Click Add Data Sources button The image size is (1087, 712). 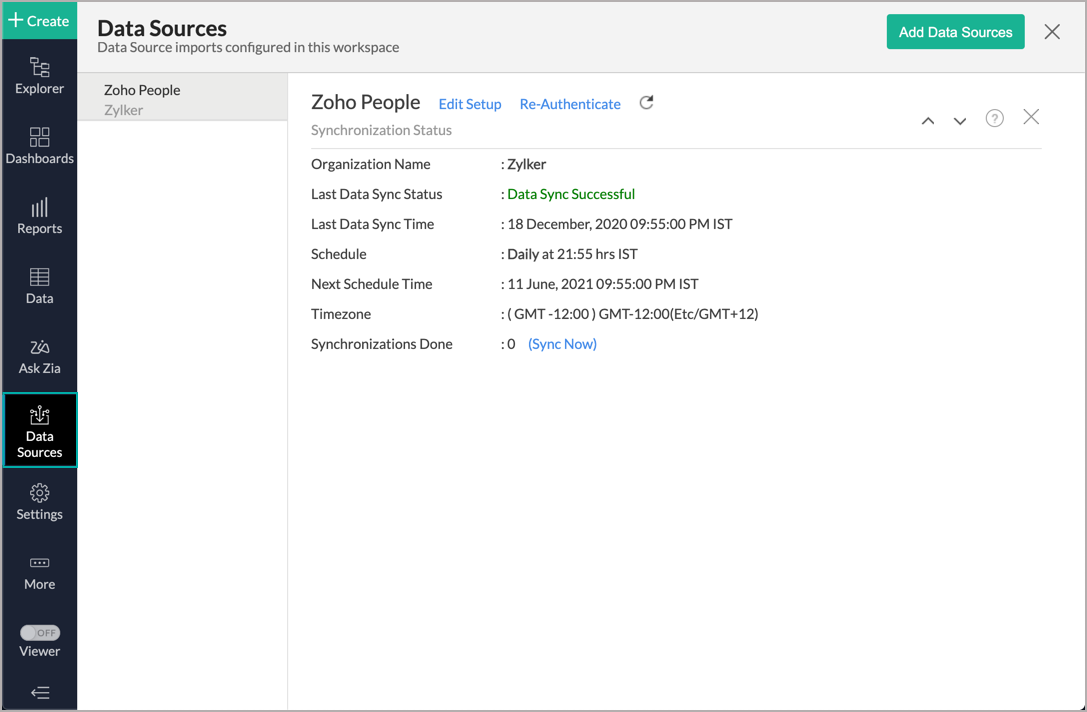click(x=955, y=32)
